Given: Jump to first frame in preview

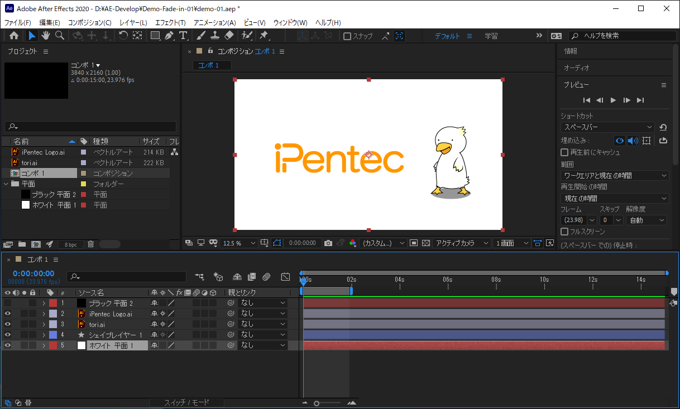Looking at the screenshot, I should tap(586, 100).
